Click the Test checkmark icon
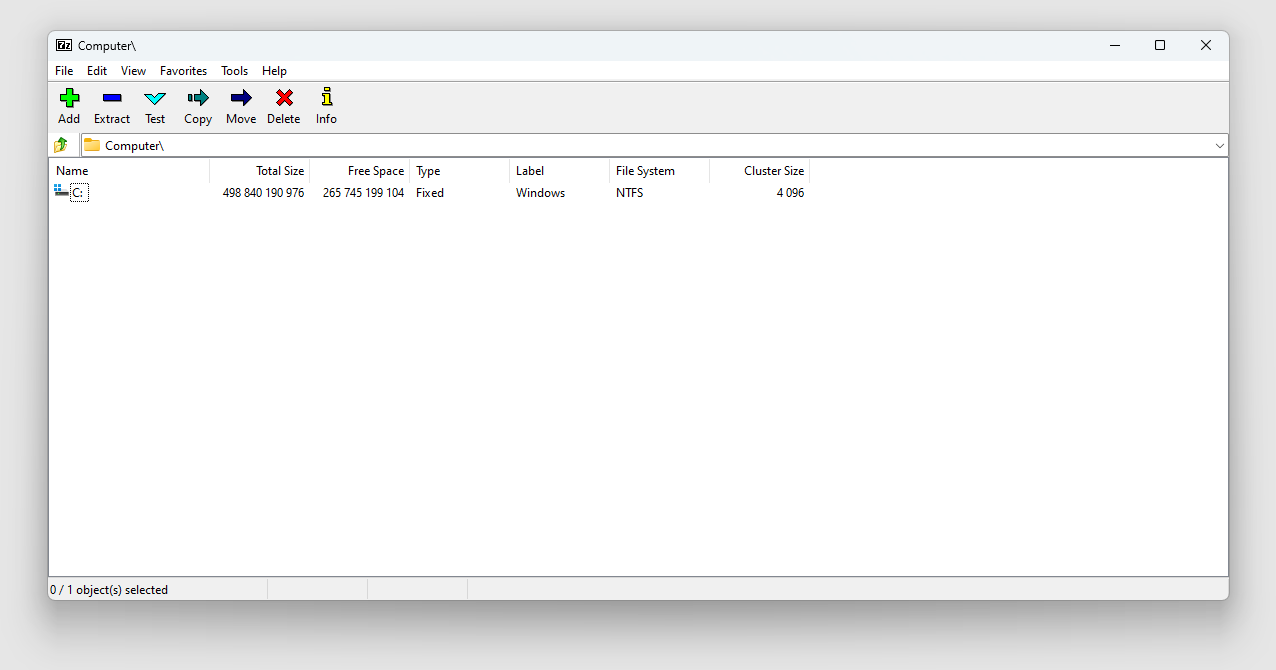The width and height of the screenshot is (1276, 670). (x=155, y=98)
